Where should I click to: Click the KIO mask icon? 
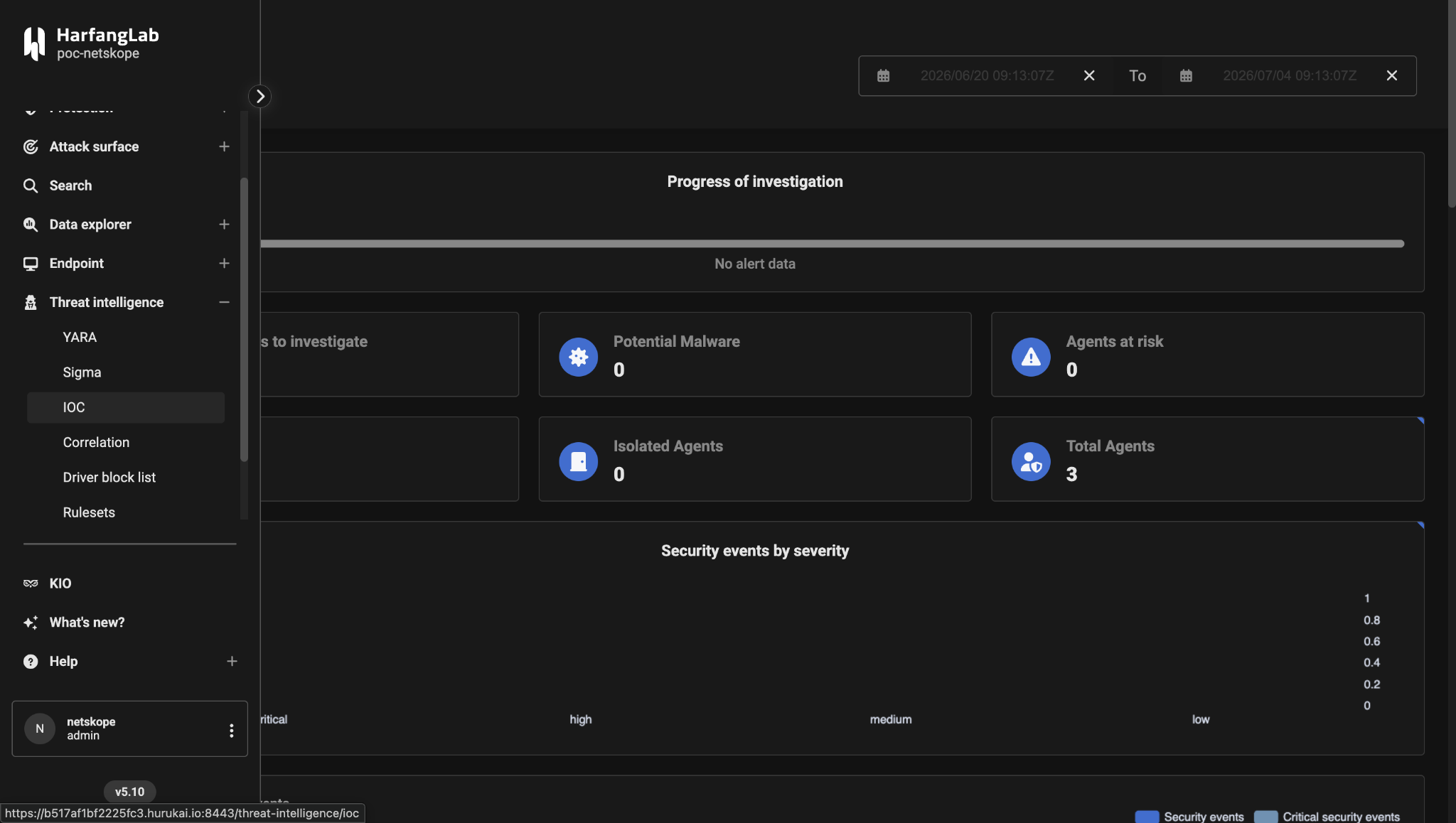(x=31, y=583)
